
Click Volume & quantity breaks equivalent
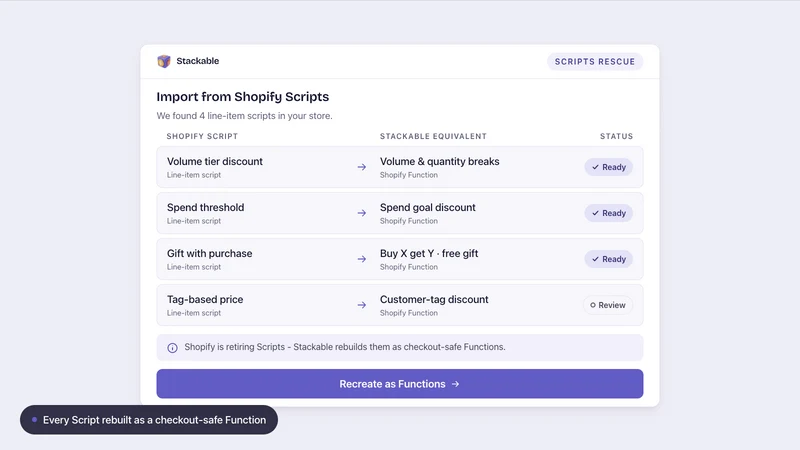[x=440, y=161]
